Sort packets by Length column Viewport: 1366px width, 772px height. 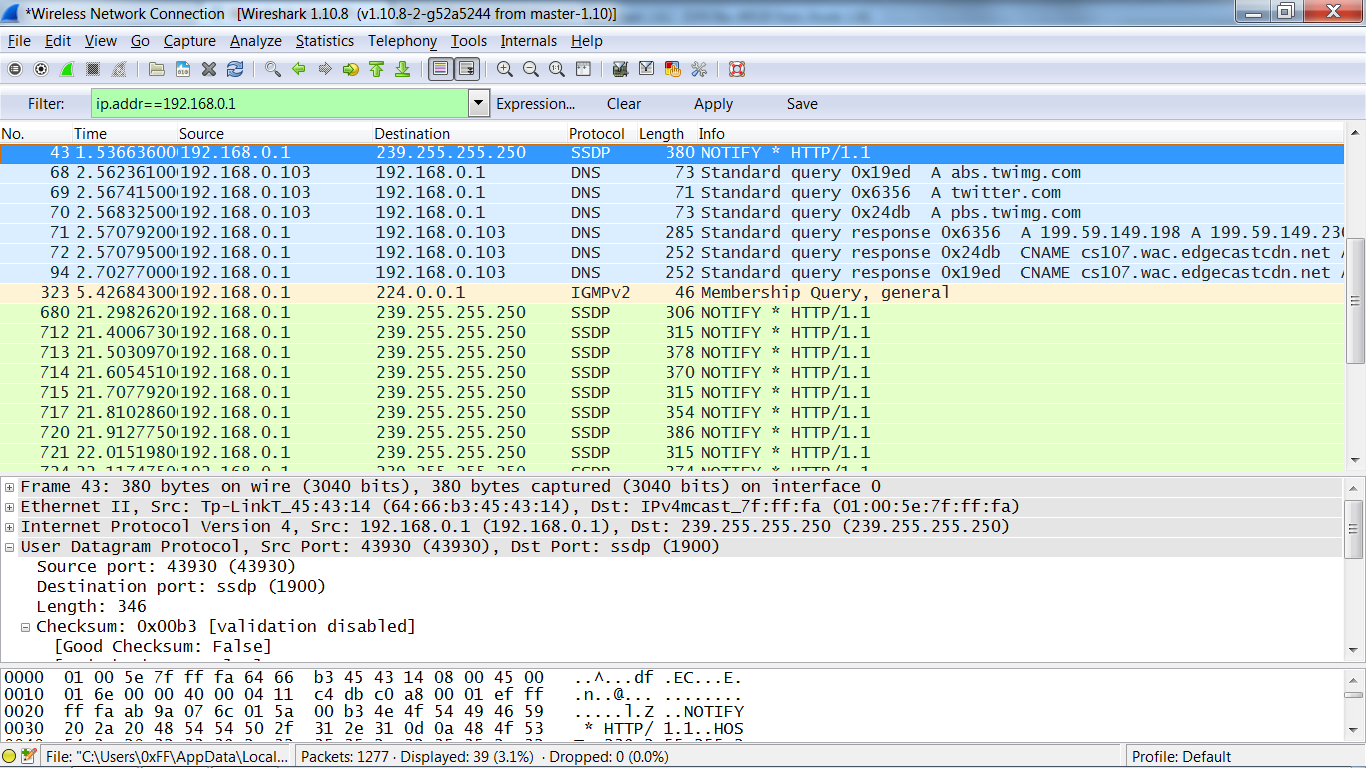click(x=662, y=134)
